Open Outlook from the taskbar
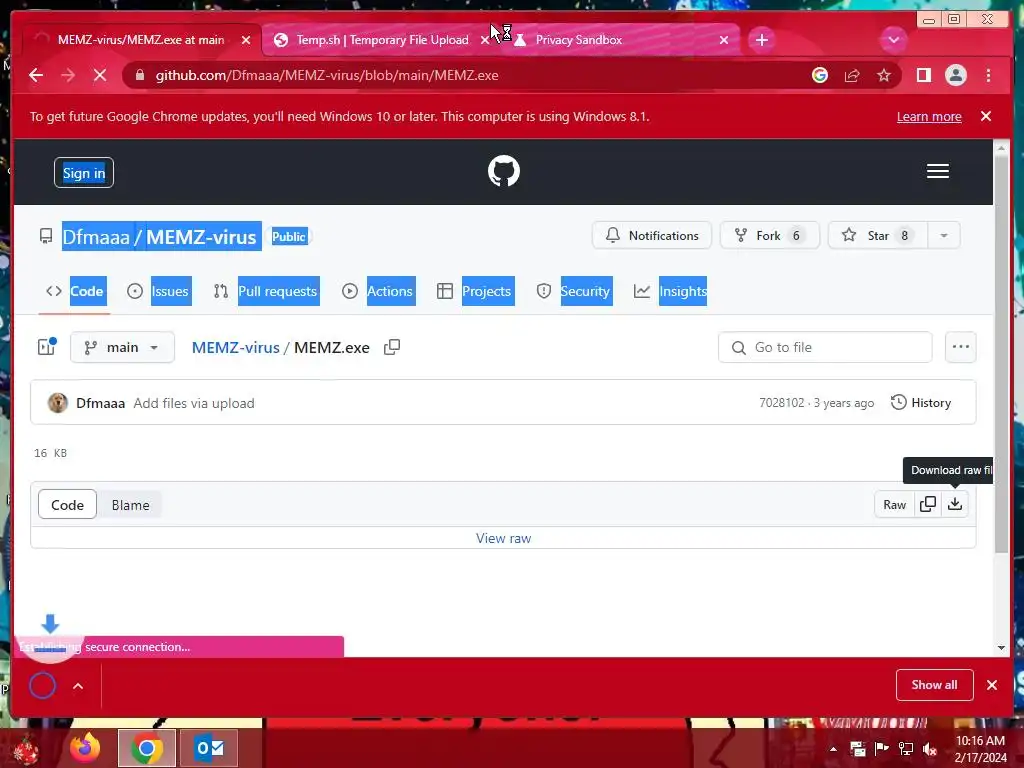Image resolution: width=1024 pixels, height=768 pixels. 209,748
